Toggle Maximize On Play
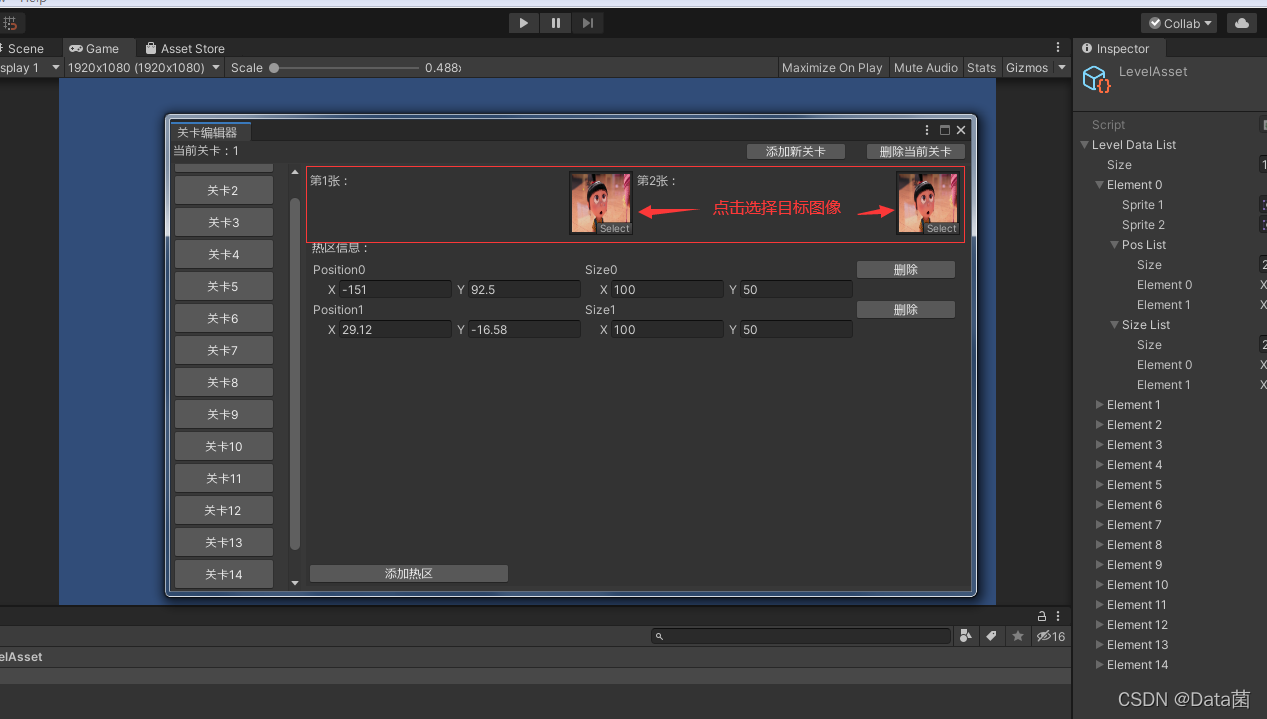The image size is (1267, 719). tap(832, 68)
